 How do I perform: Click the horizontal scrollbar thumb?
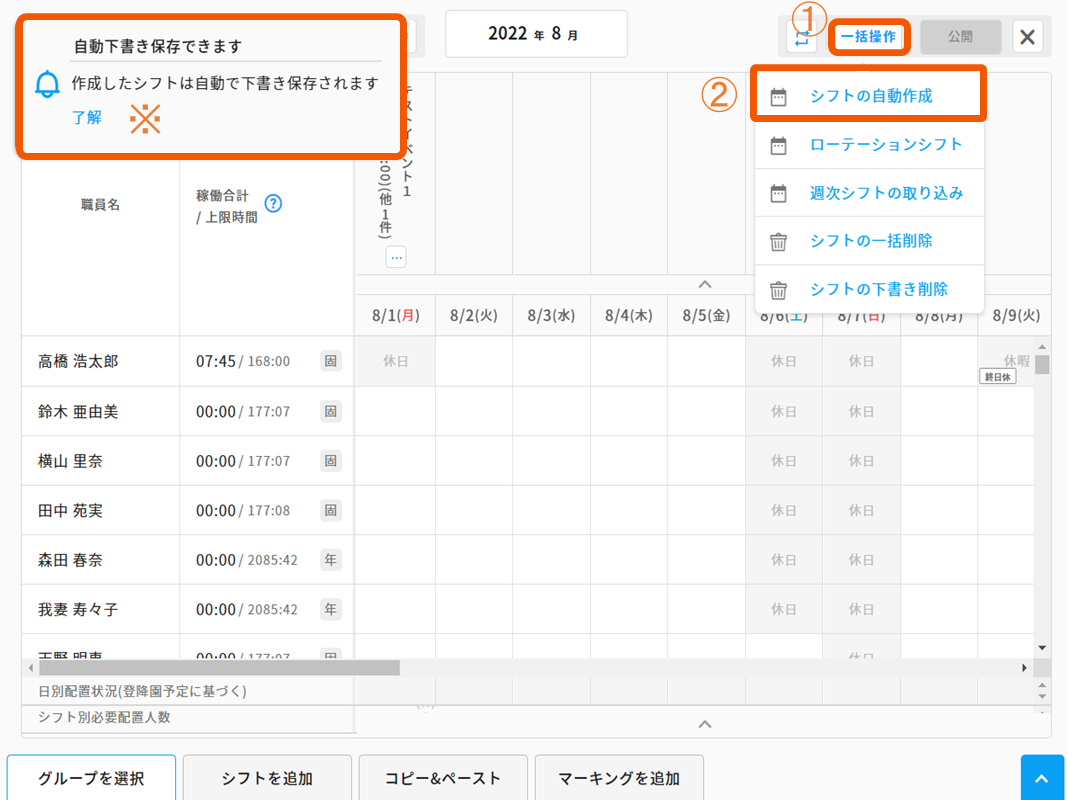click(218, 667)
